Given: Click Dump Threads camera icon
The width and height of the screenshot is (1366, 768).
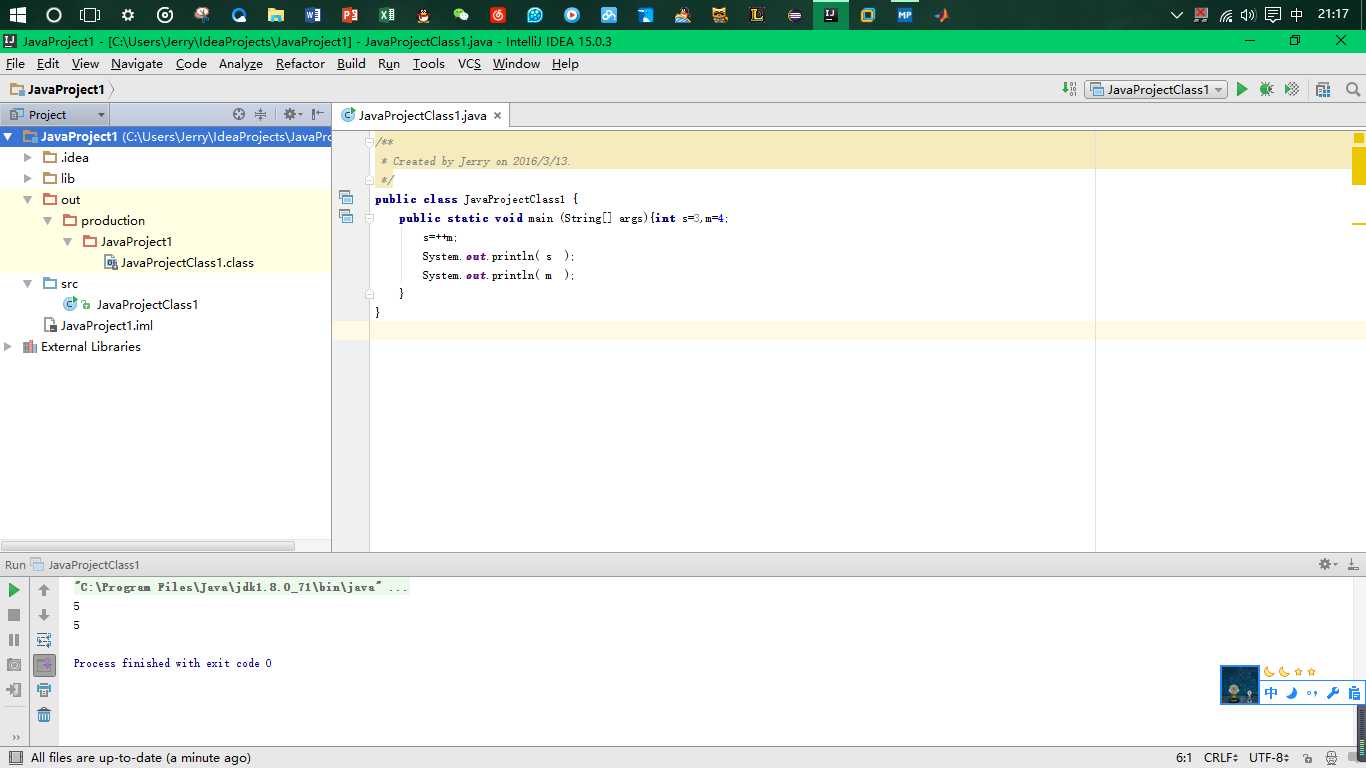Looking at the screenshot, I should point(14,665).
